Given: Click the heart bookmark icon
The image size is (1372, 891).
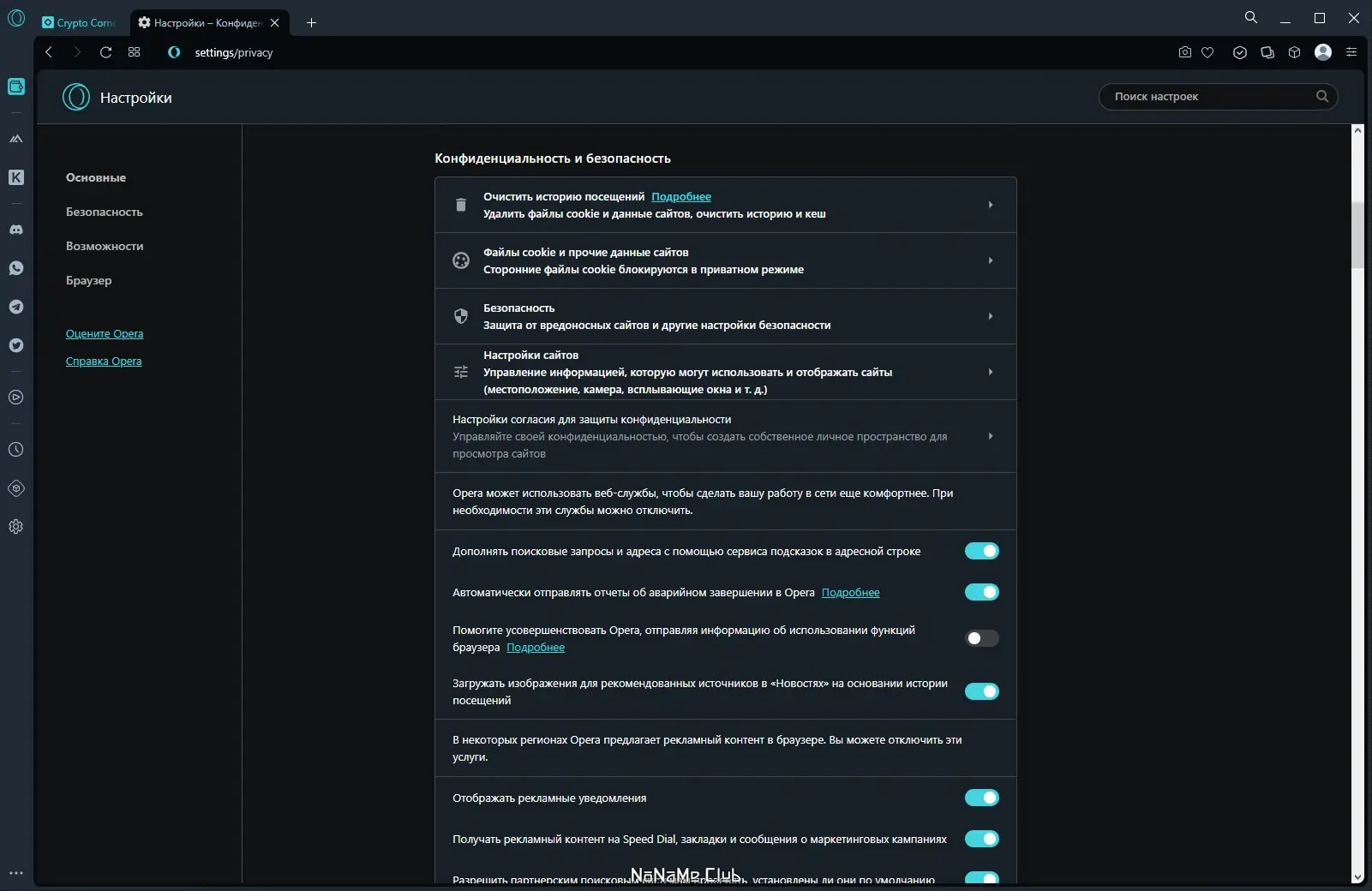Looking at the screenshot, I should coord(1207,52).
